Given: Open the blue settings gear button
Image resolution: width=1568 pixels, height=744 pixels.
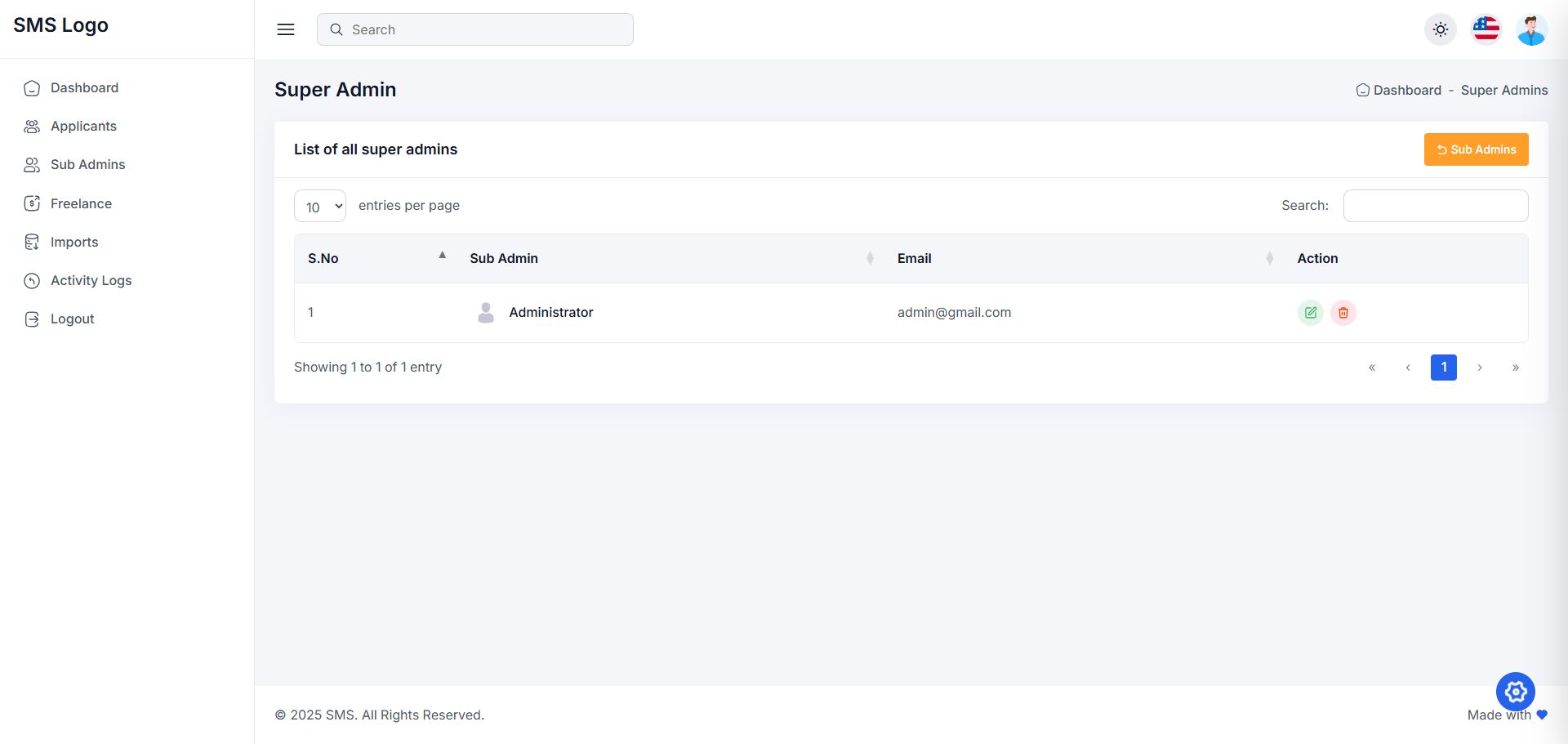Looking at the screenshot, I should tap(1515, 692).
